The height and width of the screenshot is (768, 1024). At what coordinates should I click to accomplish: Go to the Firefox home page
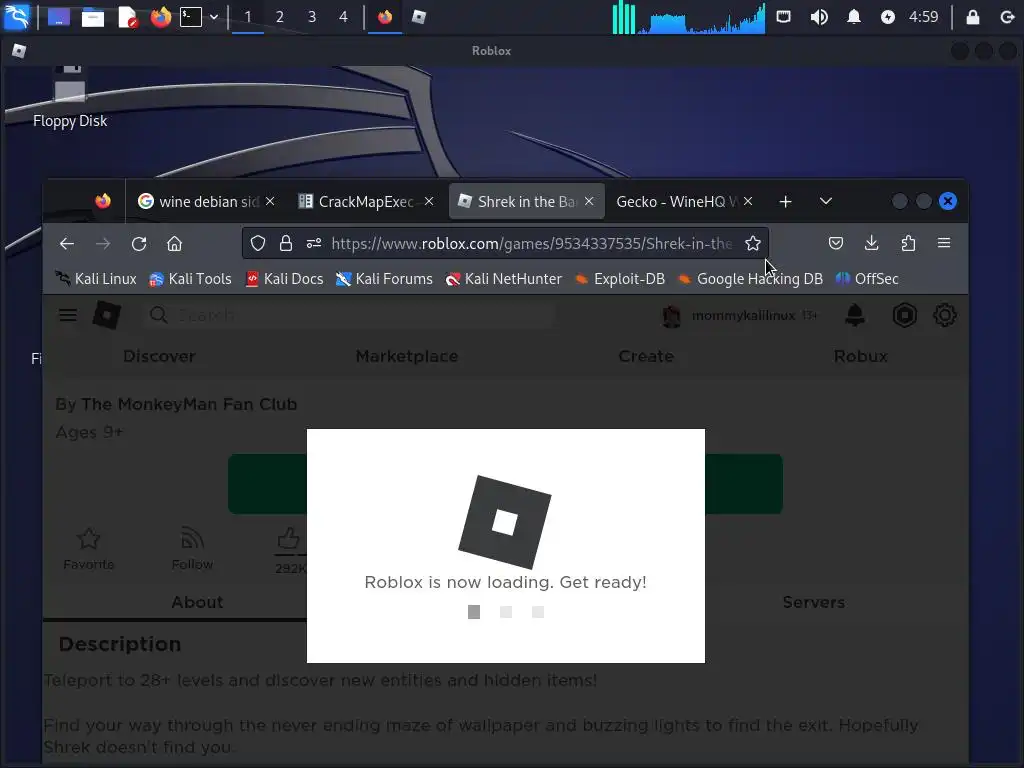coord(174,244)
